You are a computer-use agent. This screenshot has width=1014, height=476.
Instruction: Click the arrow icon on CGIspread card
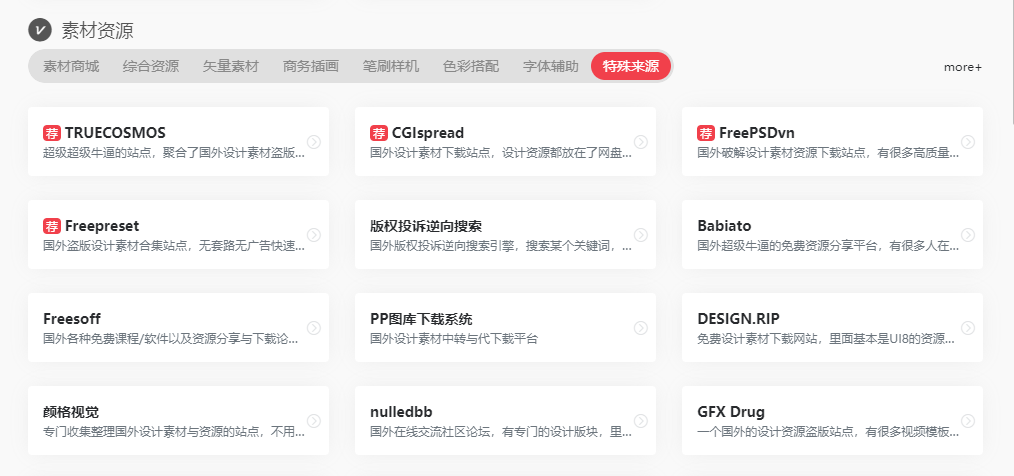pyautogui.click(x=641, y=142)
